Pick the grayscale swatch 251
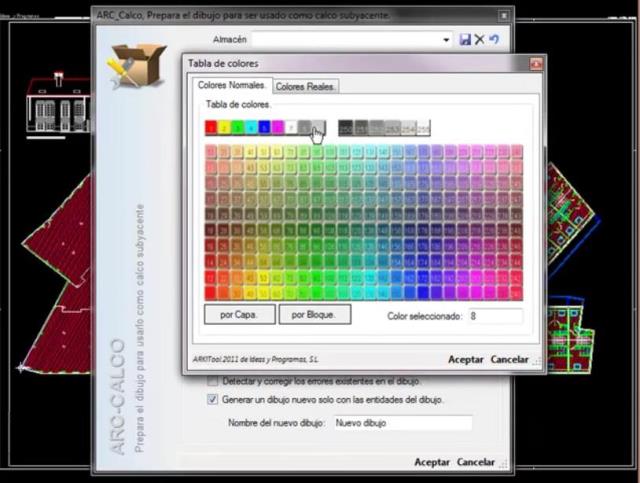The image size is (640, 483). click(361, 128)
